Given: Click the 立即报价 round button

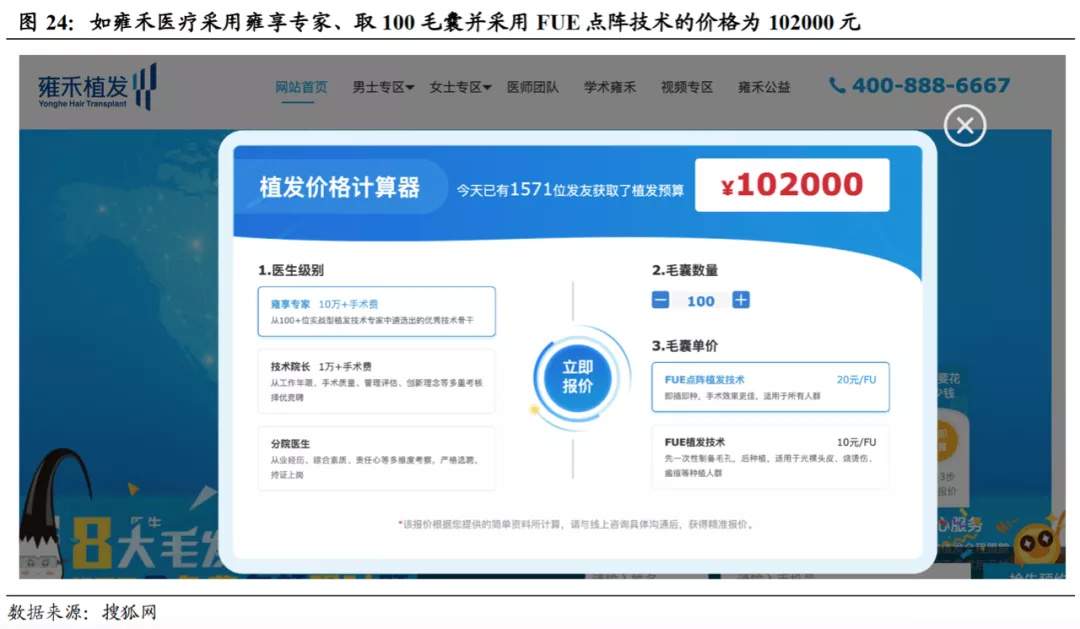Looking at the screenshot, I should point(577,377).
